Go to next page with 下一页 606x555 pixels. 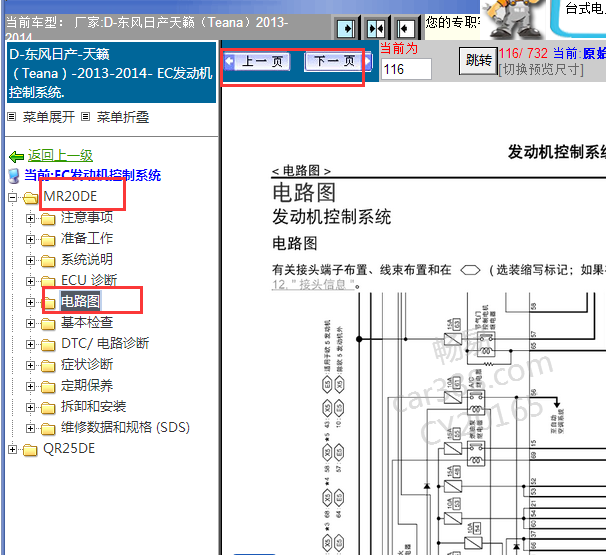tap(339, 61)
